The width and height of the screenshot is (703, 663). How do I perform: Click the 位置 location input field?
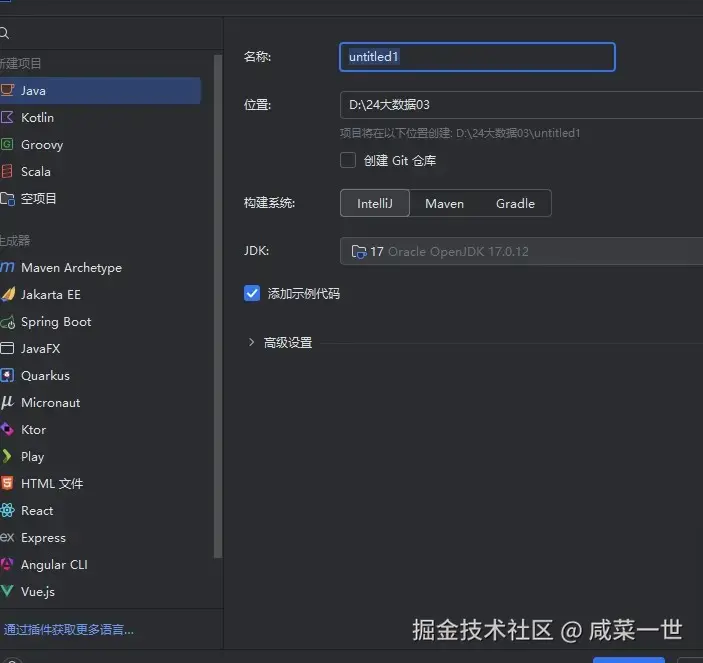click(521, 105)
